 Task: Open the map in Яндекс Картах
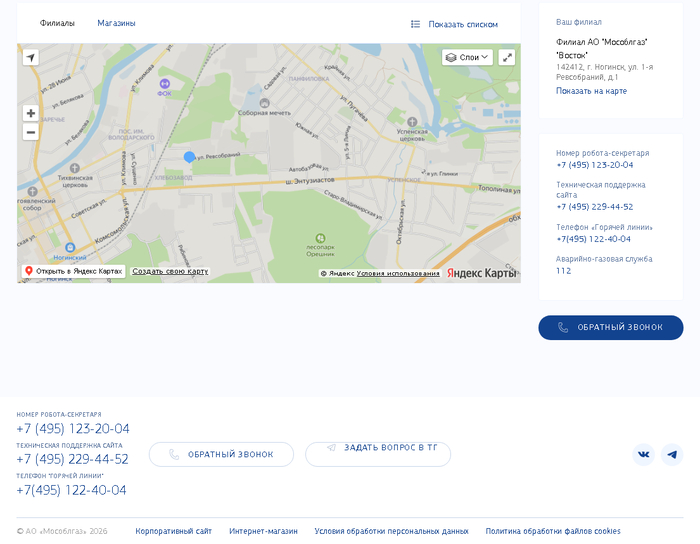74,271
